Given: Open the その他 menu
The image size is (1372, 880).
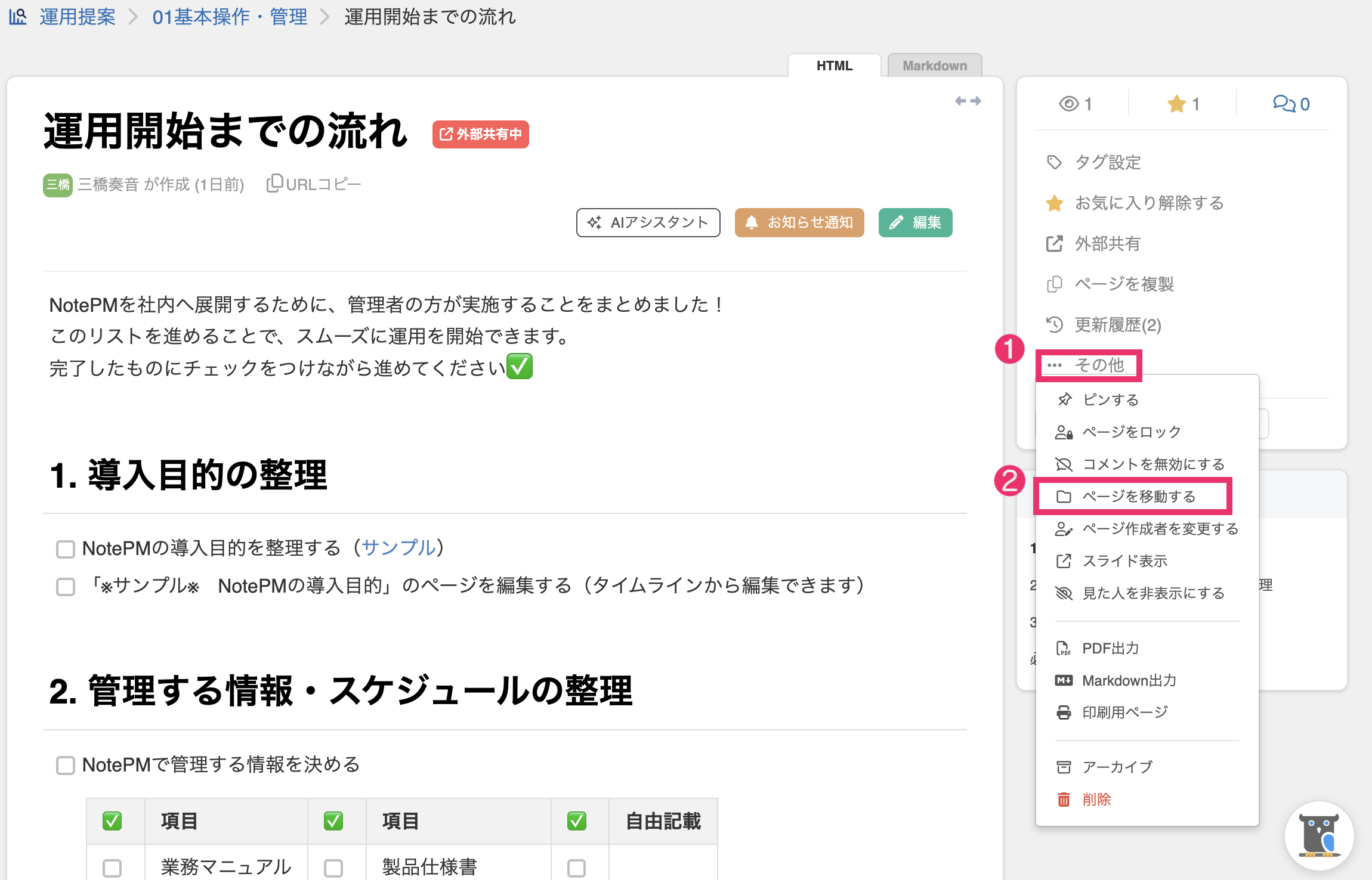Looking at the screenshot, I should pyautogui.click(x=1089, y=365).
